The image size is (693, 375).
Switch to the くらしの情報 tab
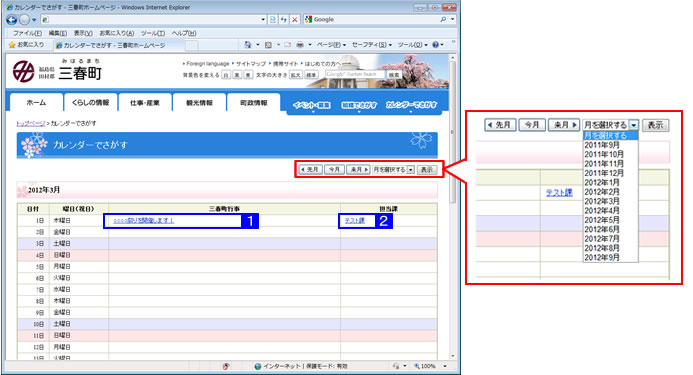90,103
